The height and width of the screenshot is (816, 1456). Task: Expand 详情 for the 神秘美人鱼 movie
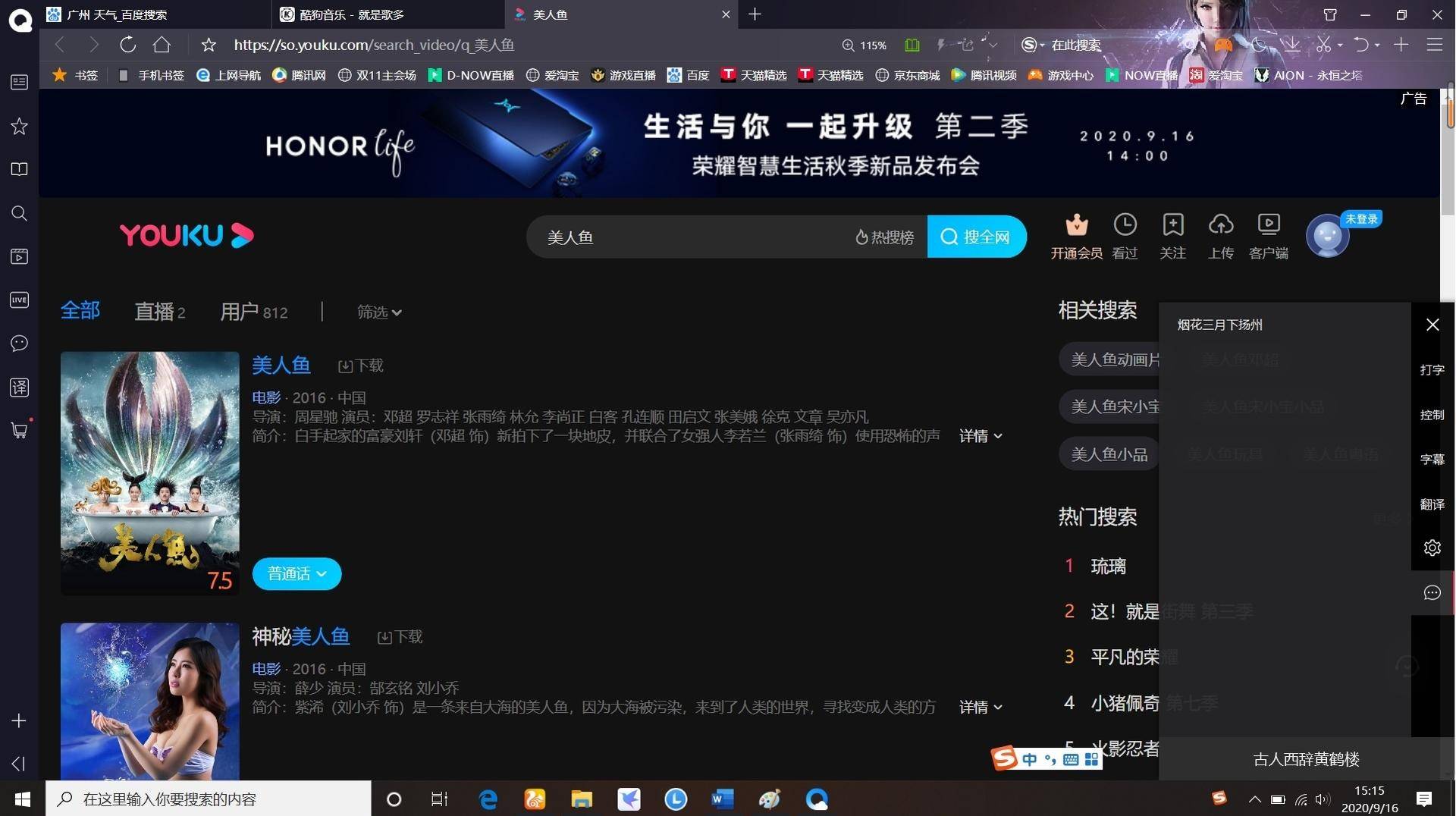(x=981, y=707)
